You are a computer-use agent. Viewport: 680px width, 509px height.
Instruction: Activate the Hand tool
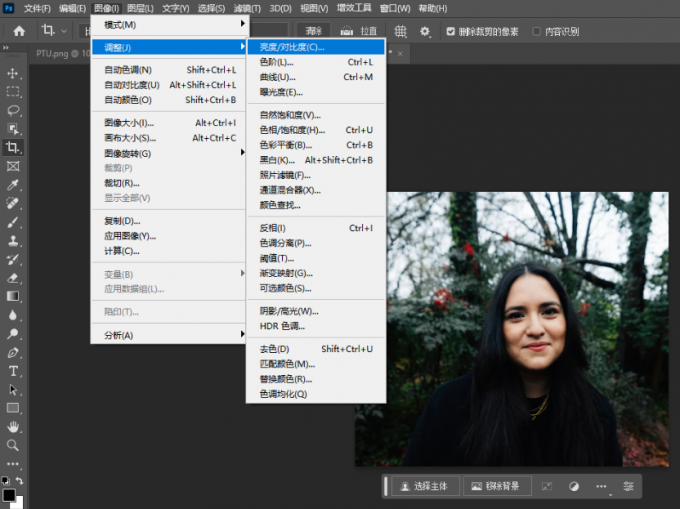(x=13, y=427)
